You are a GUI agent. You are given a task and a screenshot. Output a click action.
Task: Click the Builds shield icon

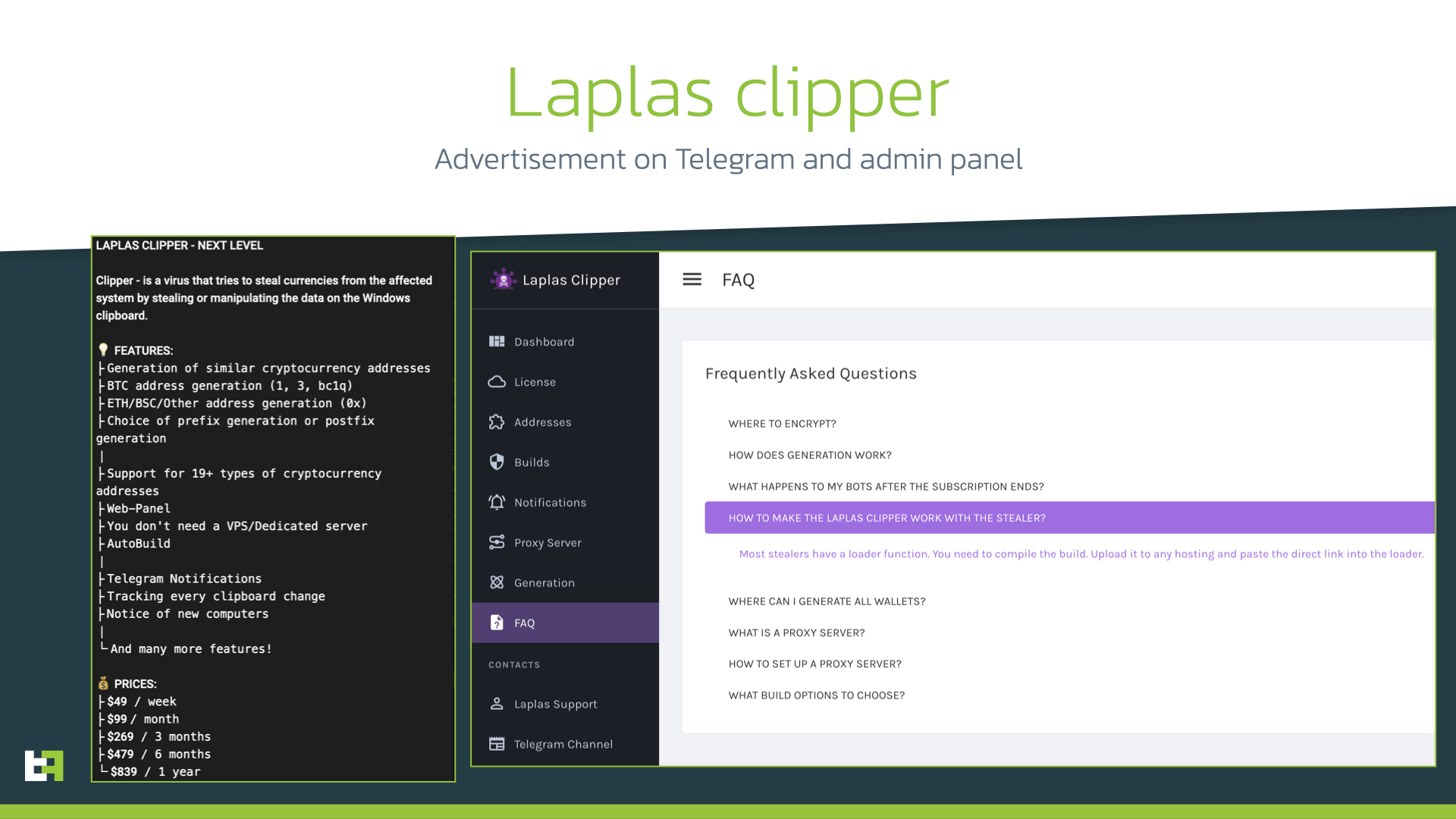point(497,463)
